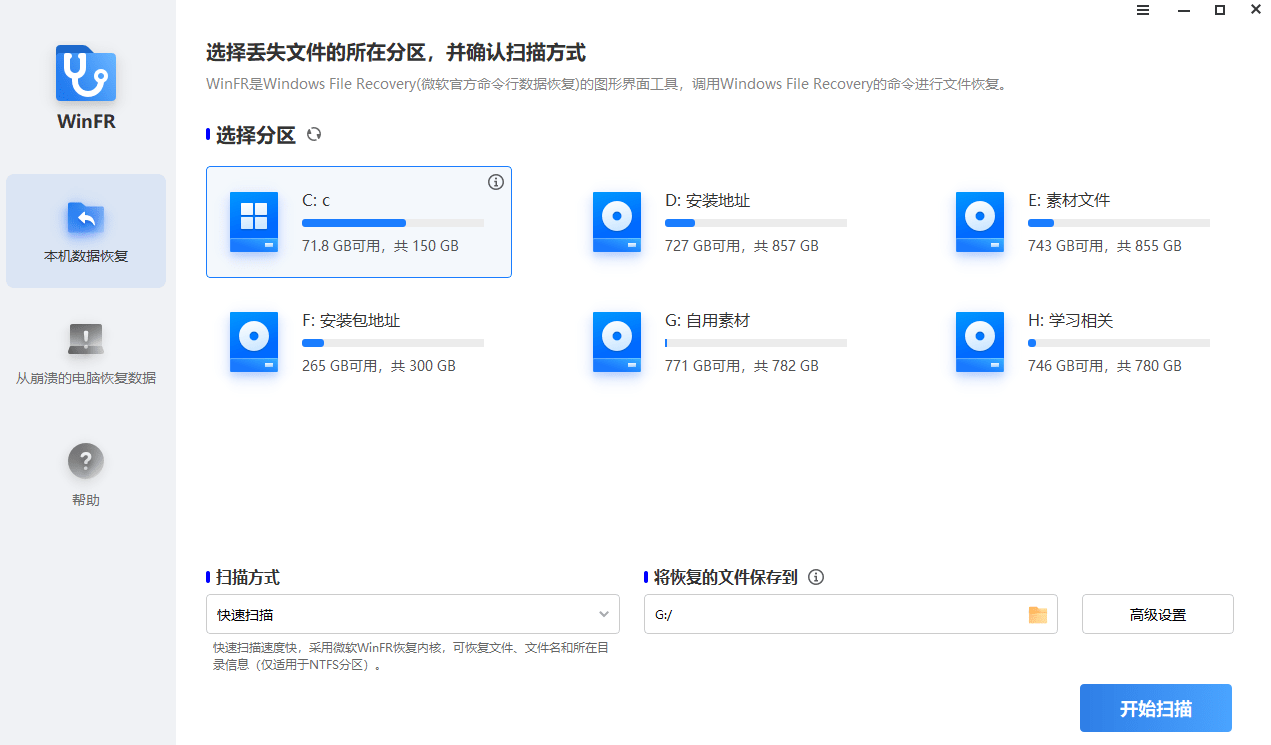Select the 本机数据恢复 sidebar icon
This screenshot has width=1271, height=745.
click(x=85, y=217)
